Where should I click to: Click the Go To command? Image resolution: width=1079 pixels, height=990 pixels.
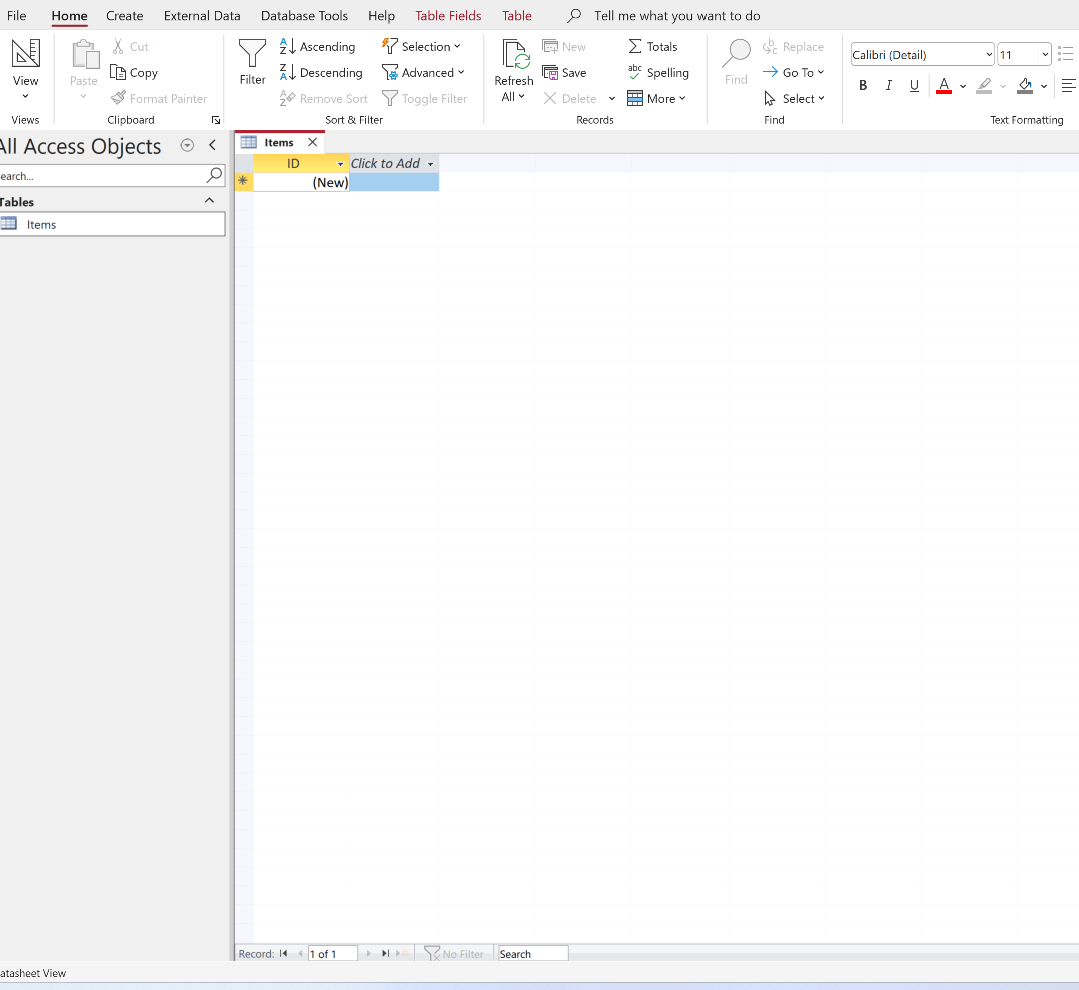click(x=794, y=72)
